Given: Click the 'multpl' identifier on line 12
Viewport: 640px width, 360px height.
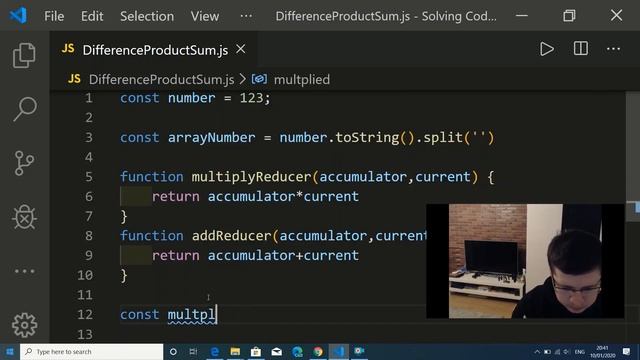Looking at the screenshot, I should (192, 315).
